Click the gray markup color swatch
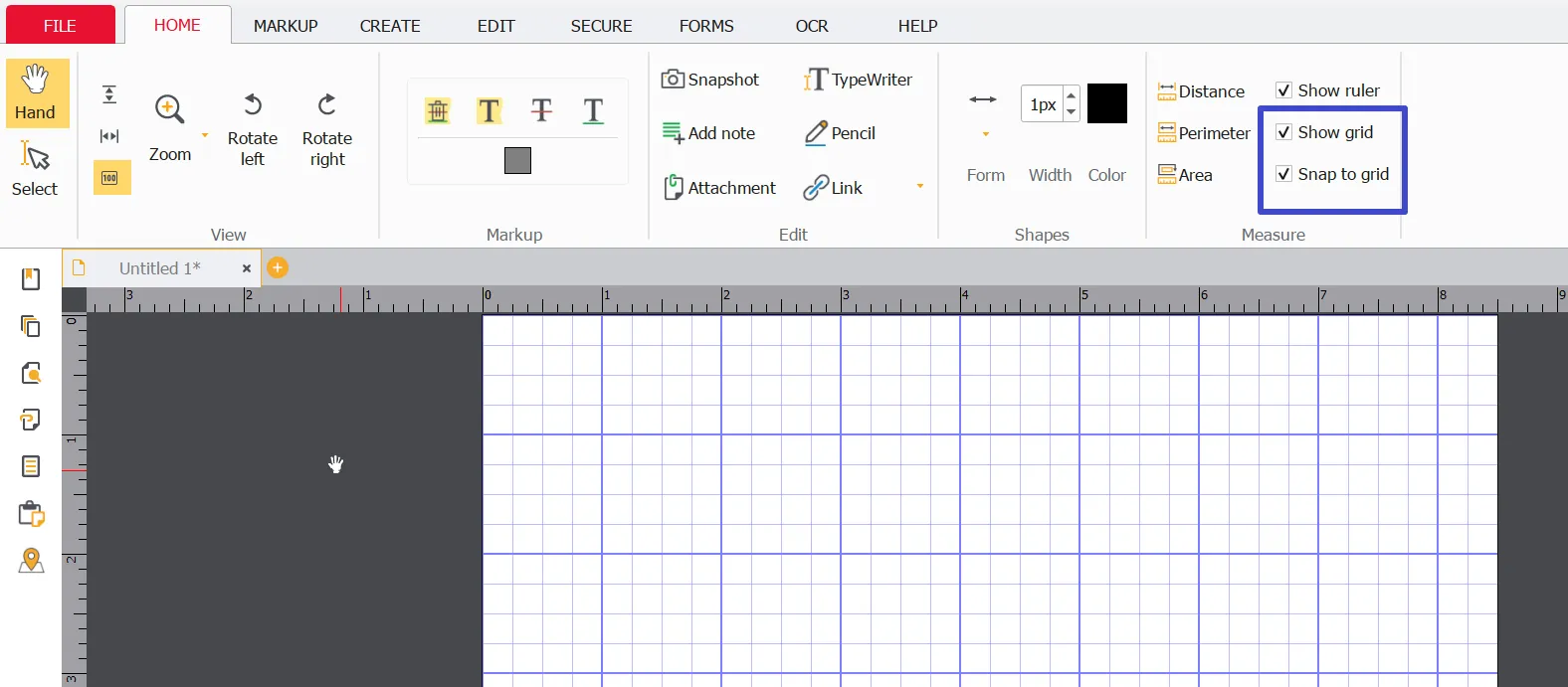Screen dimensions: 1568x687 517,160
